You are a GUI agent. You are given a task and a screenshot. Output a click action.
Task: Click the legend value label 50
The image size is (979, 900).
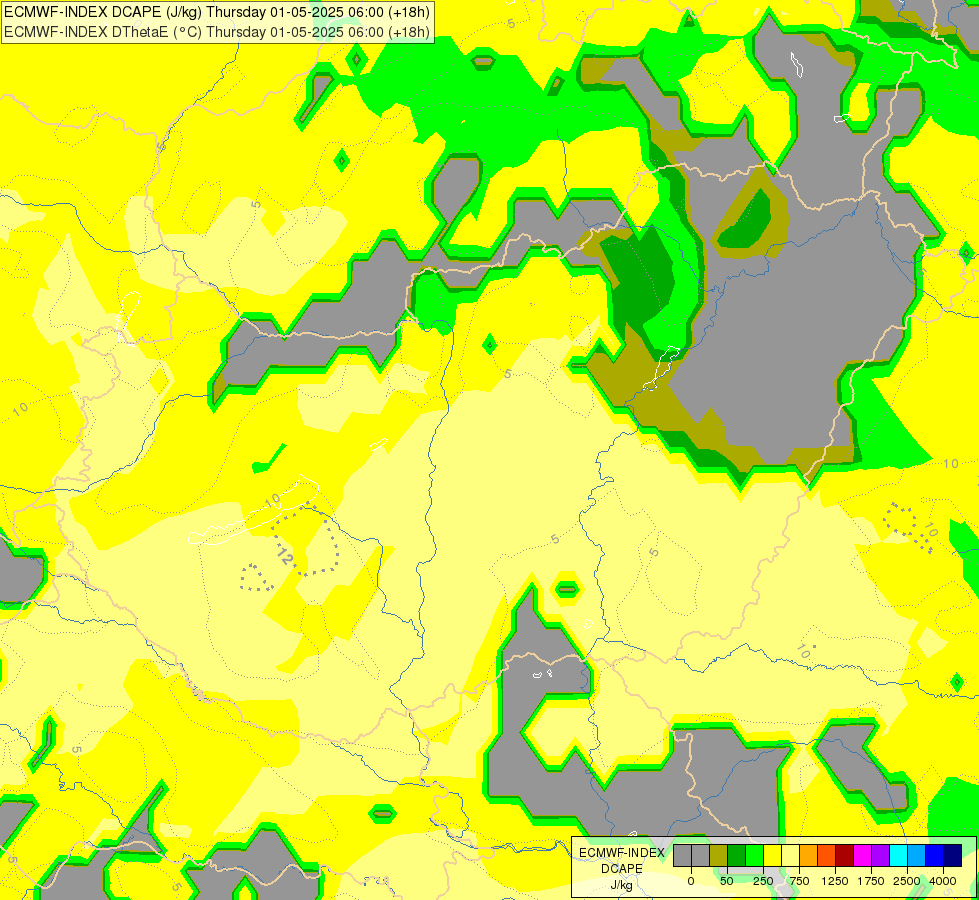pyautogui.click(x=727, y=881)
